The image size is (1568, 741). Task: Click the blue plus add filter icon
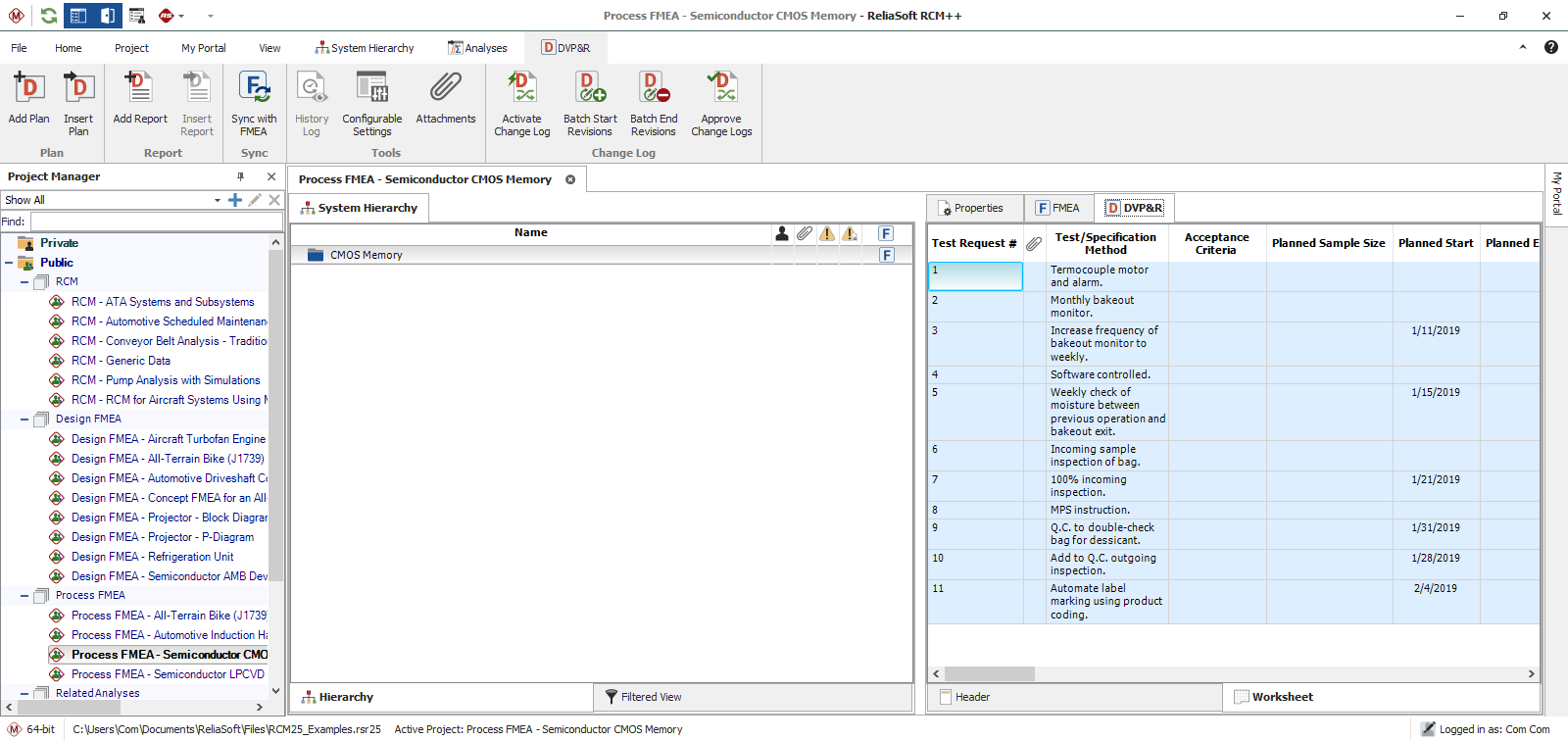(x=235, y=200)
